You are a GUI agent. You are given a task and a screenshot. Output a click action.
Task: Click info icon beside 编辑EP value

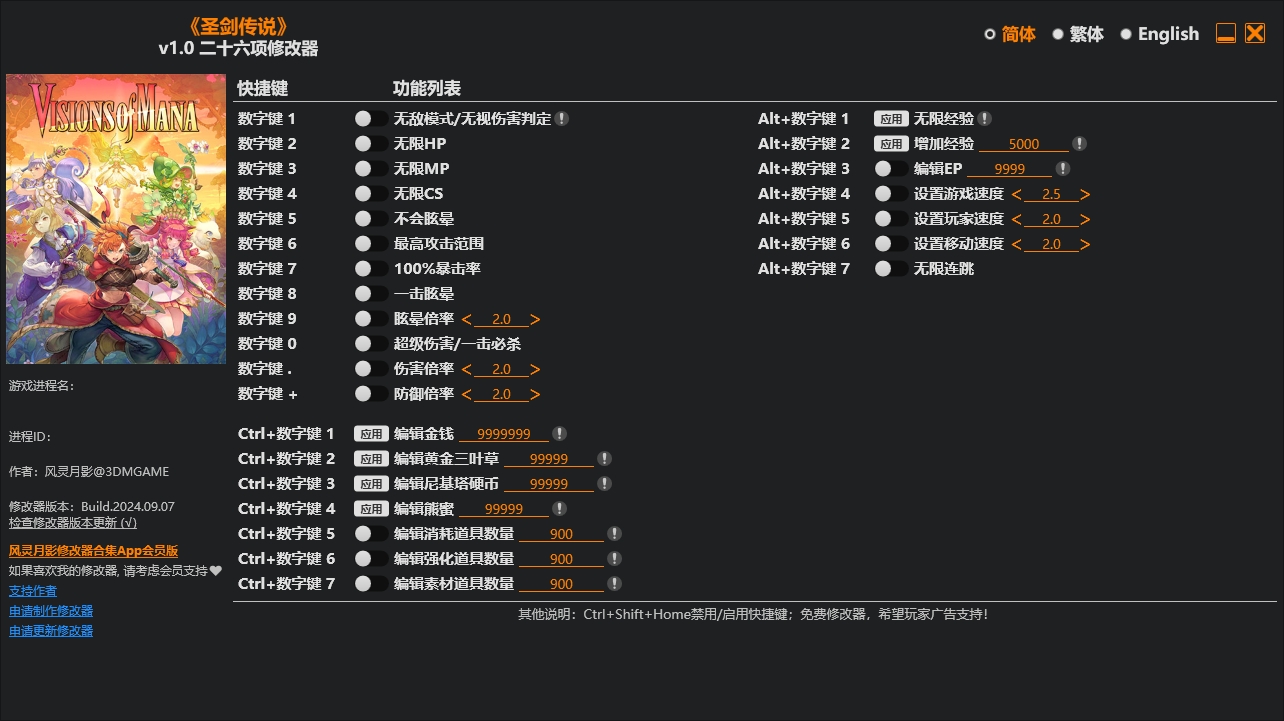coord(1063,169)
